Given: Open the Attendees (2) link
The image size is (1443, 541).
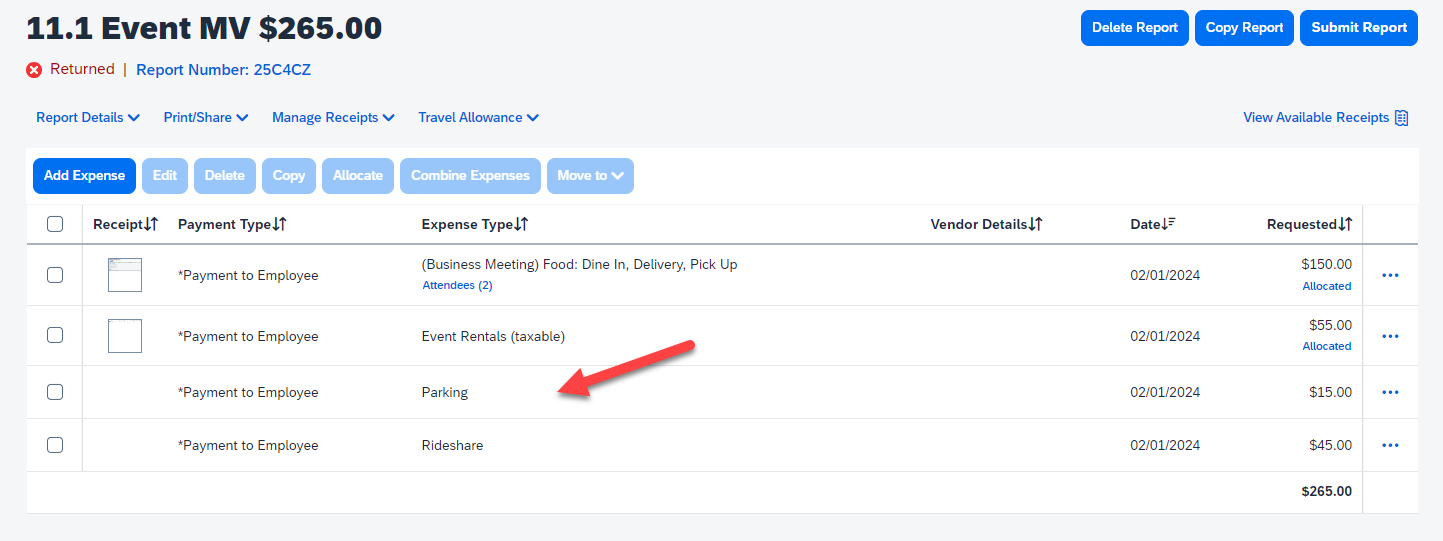Looking at the screenshot, I should 457,285.
